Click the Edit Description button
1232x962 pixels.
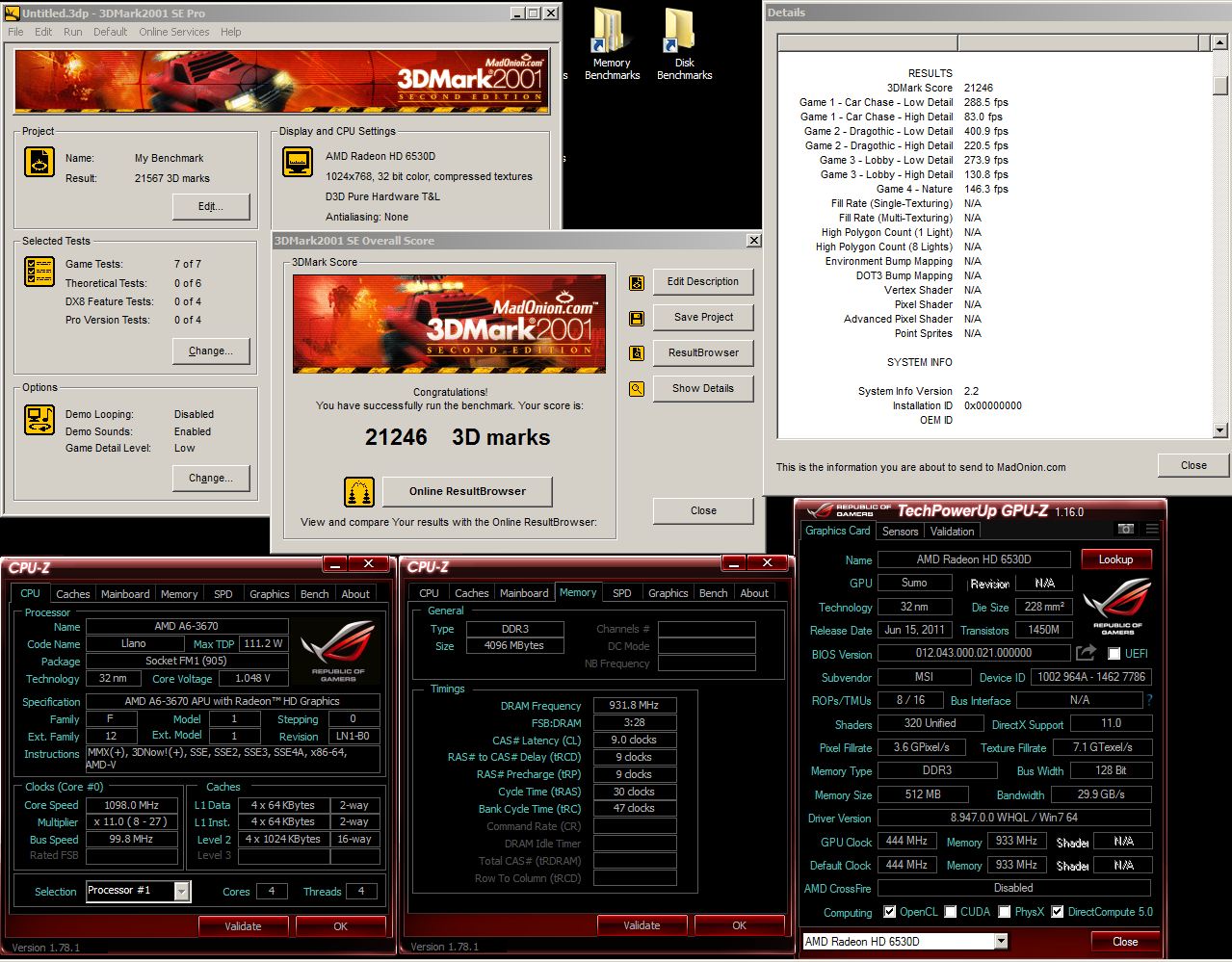coord(703,281)
